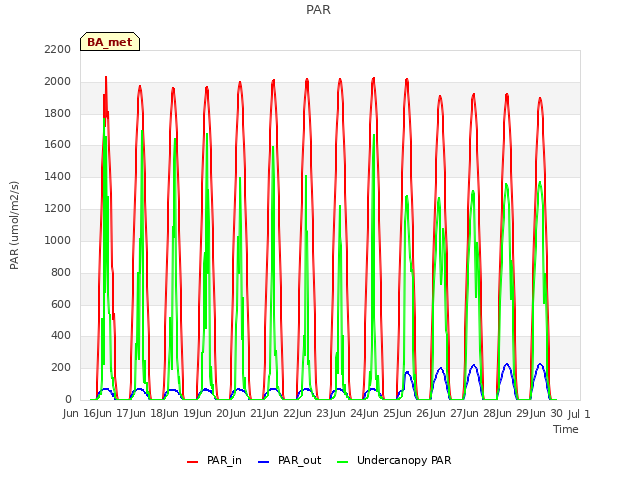
Task: Click the 0 y-axis tick label
Action: 68,399
